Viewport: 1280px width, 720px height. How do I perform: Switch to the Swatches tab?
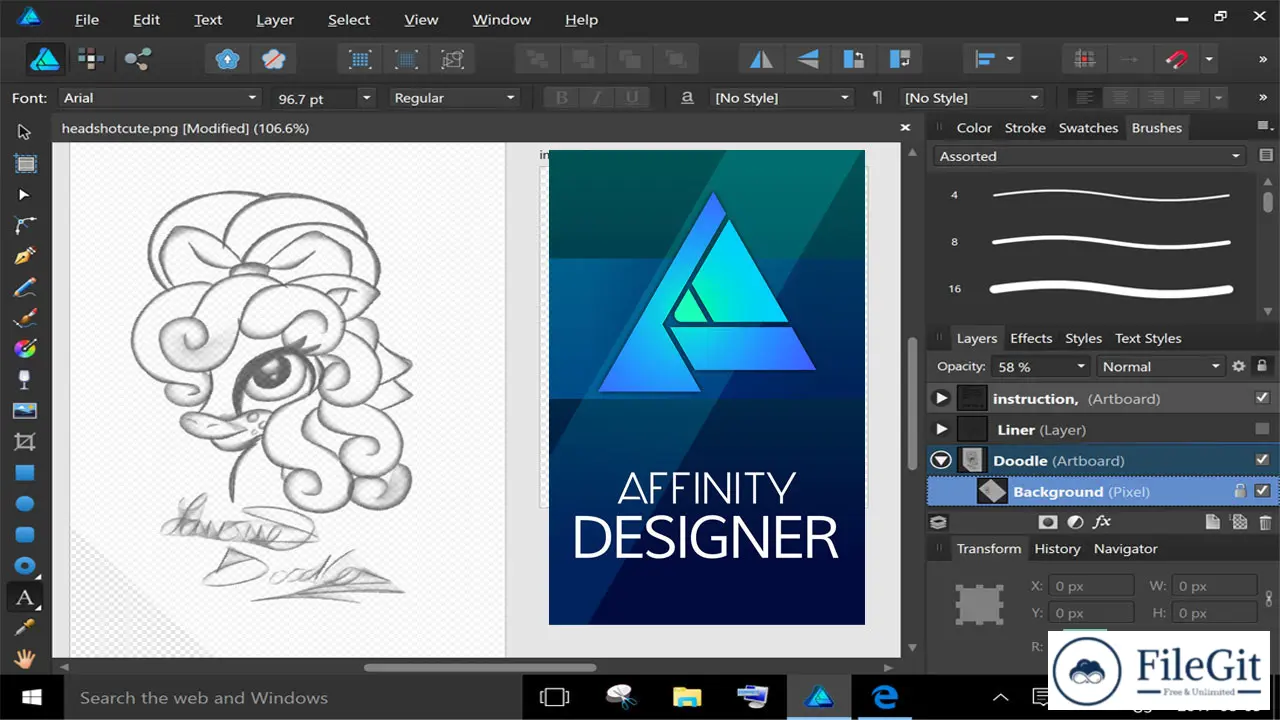(x=1088, y=128)
